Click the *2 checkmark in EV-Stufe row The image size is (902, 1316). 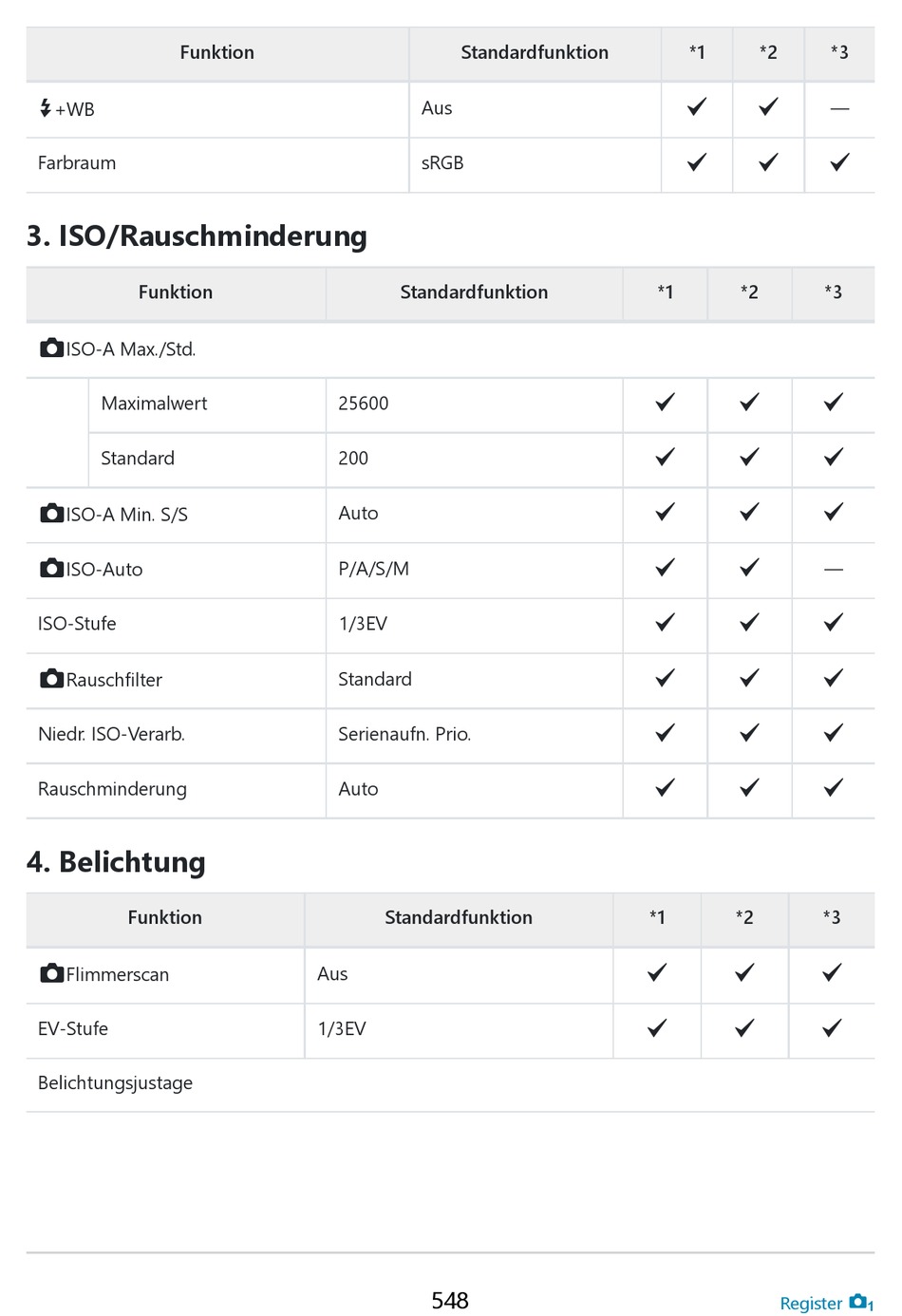tap(745, 1027)
